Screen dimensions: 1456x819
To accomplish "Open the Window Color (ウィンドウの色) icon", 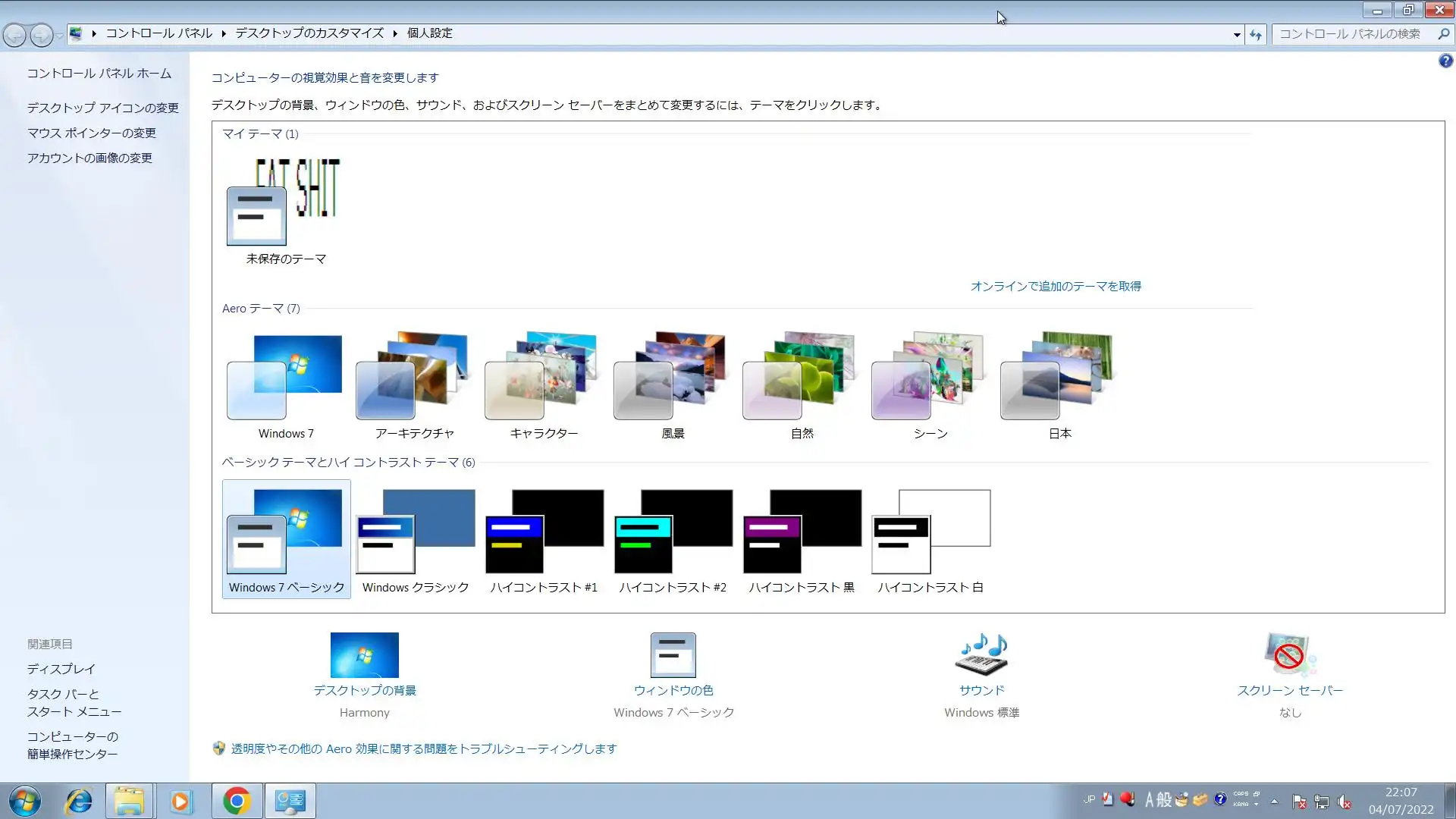I will point(673,656).
